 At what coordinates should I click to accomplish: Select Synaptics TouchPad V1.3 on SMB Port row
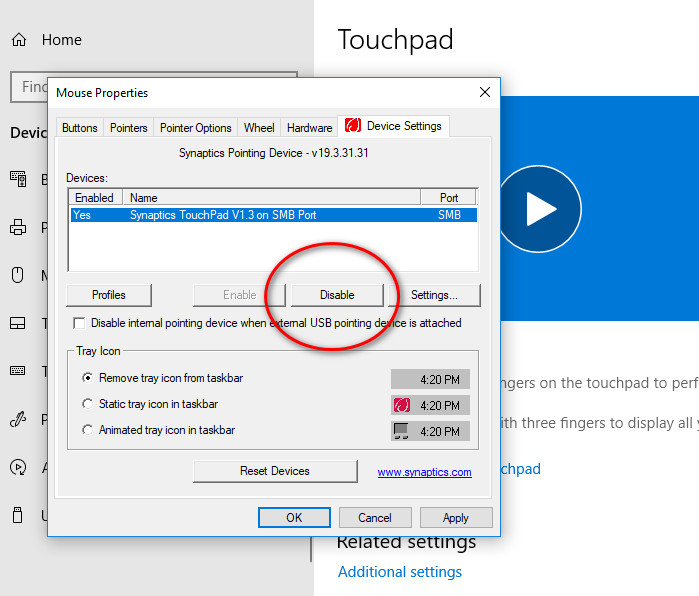click(274, 215)
